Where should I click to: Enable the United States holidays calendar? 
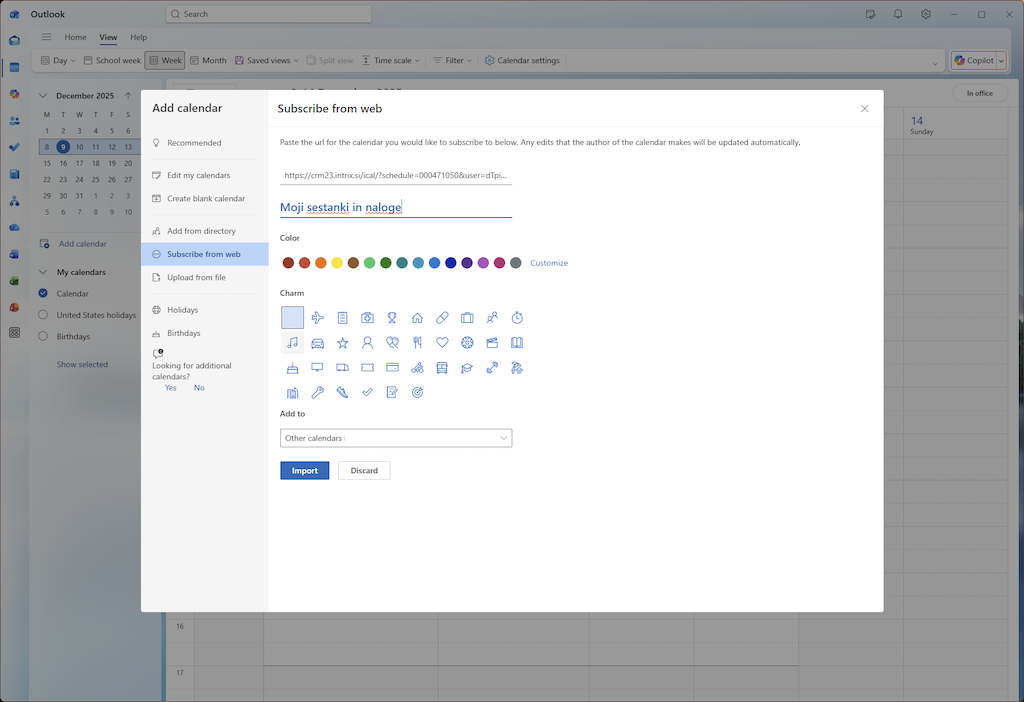click(x=43, y=315)
